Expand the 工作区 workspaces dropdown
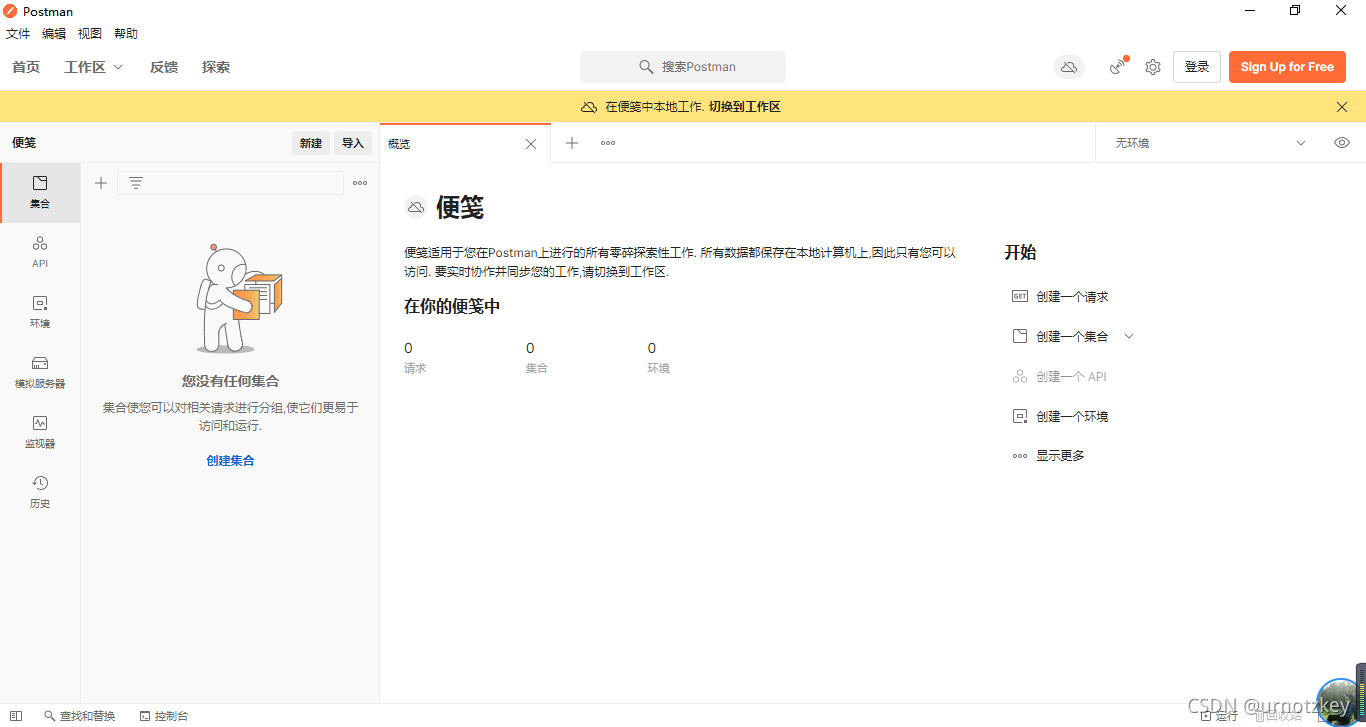1366x727 pixels. 93,67
